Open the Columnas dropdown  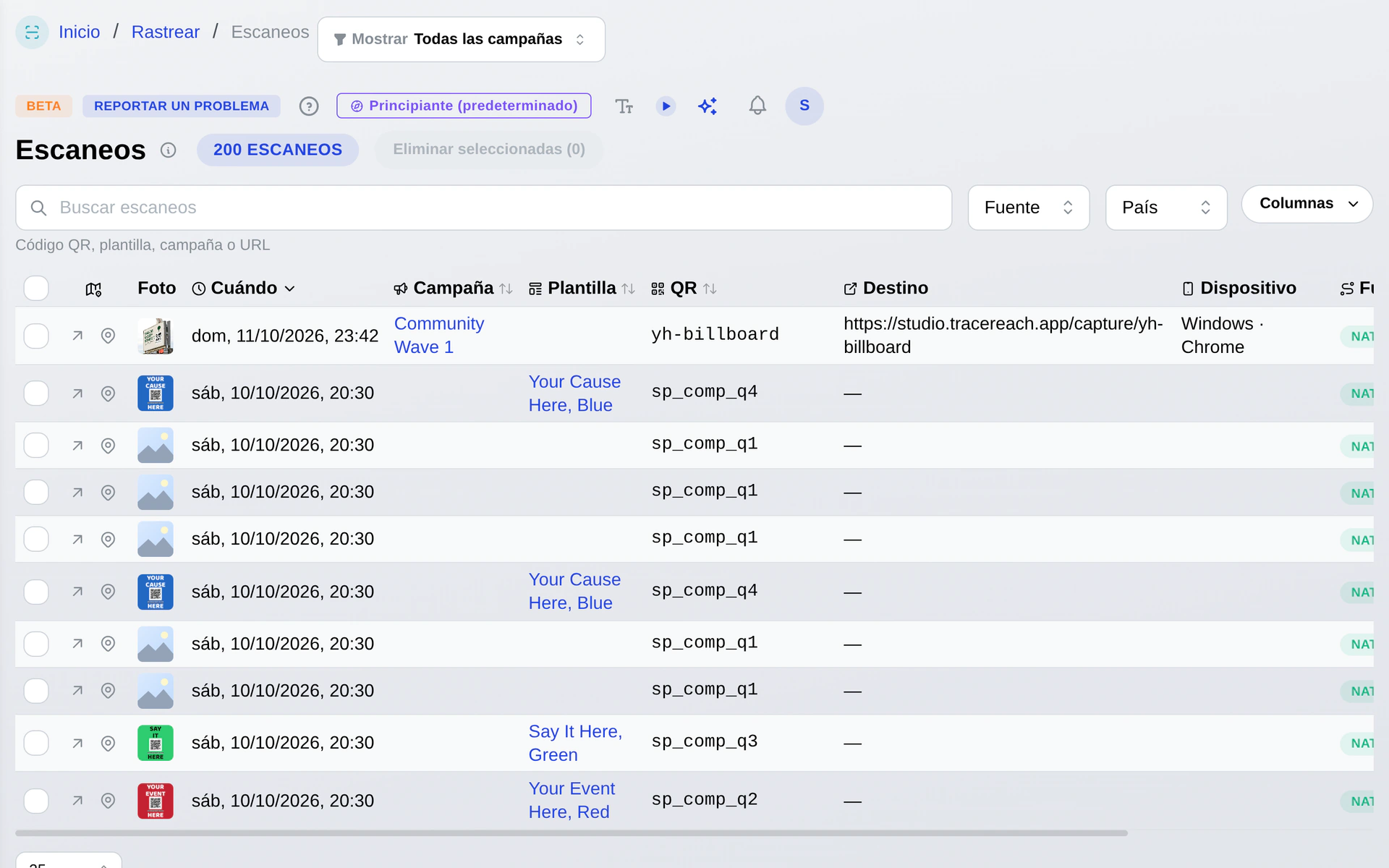tap(1307, 204)
